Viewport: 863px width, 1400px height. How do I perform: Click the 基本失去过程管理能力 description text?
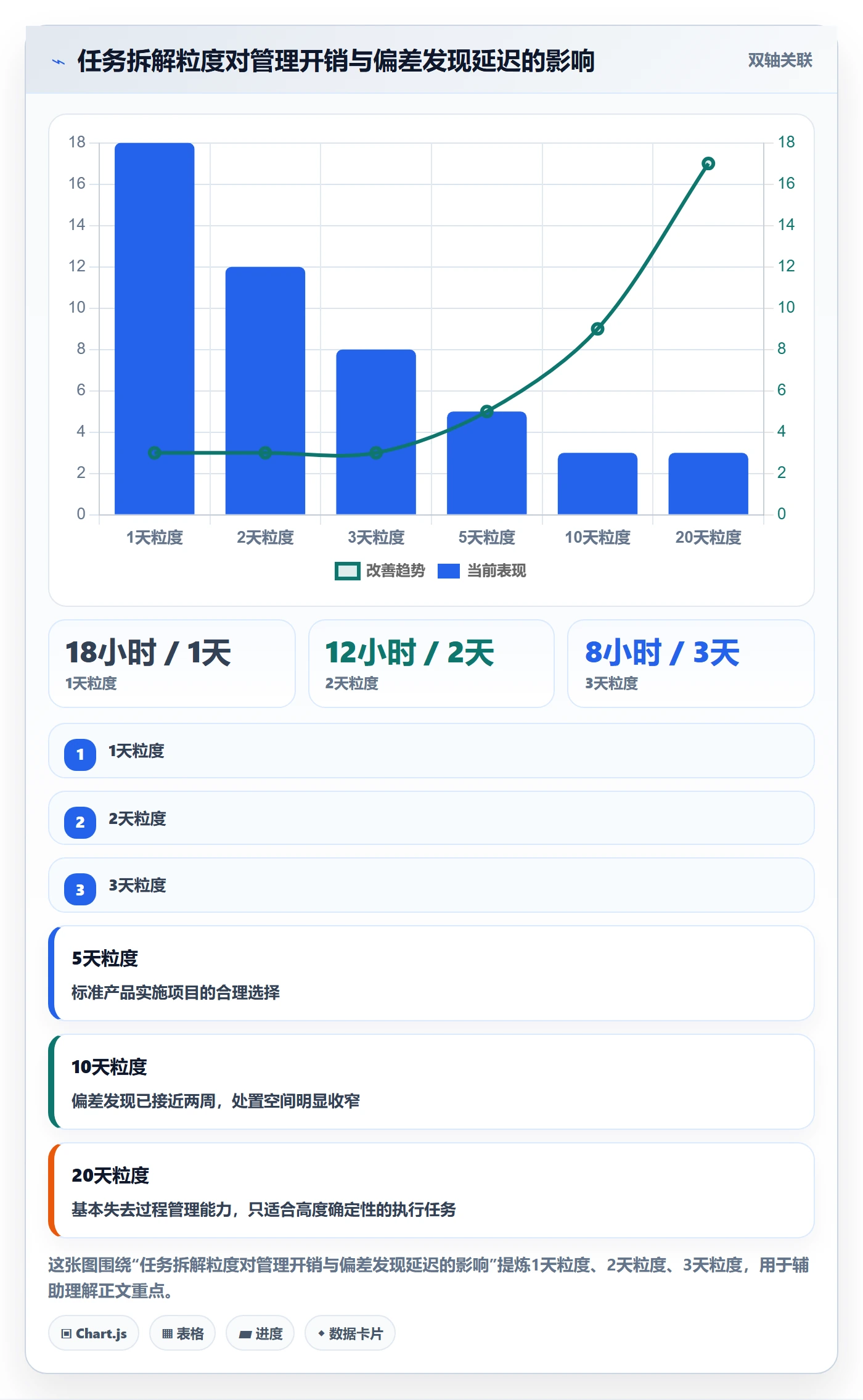point(264,1209)
